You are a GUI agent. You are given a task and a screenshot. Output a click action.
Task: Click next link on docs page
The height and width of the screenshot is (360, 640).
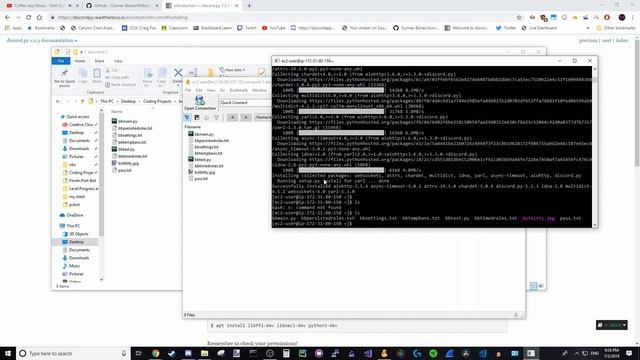(x=607, y=40)
